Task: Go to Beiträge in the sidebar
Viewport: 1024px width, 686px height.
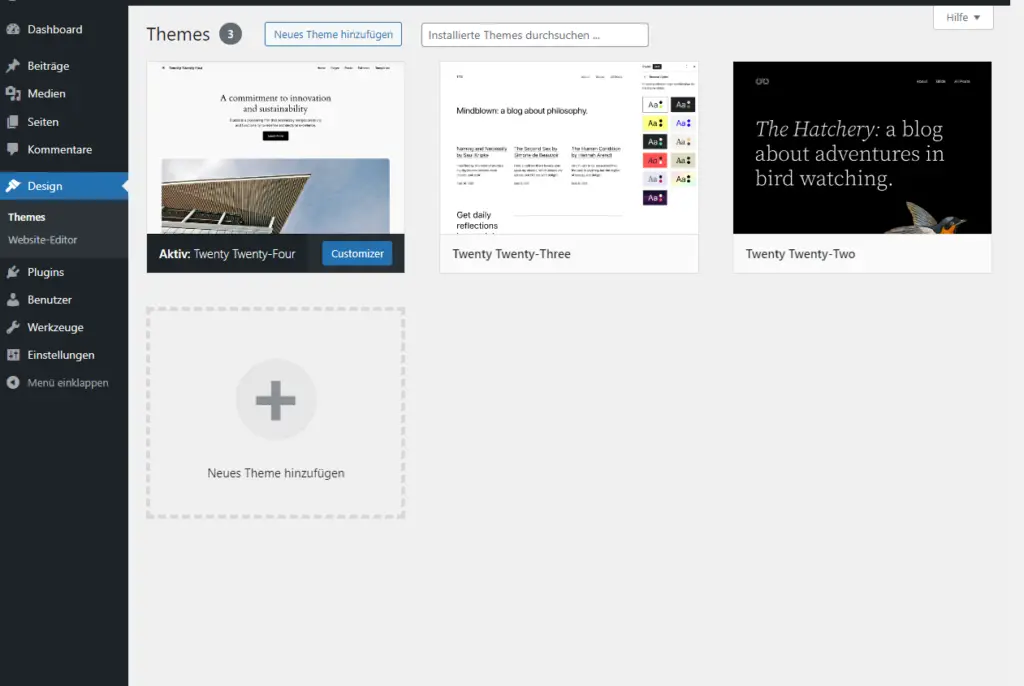Action: pos(64,65)
